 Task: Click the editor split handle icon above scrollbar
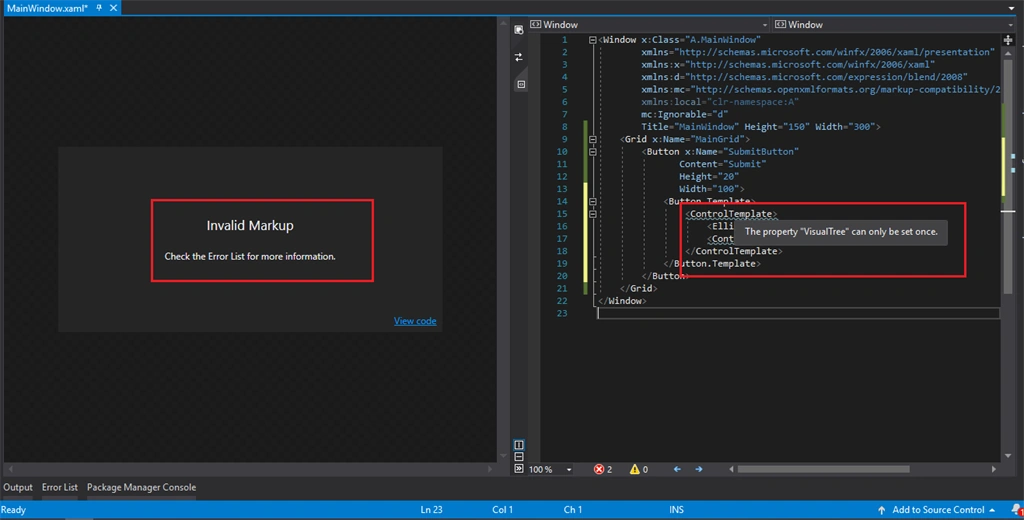[x=1008, y=40]
